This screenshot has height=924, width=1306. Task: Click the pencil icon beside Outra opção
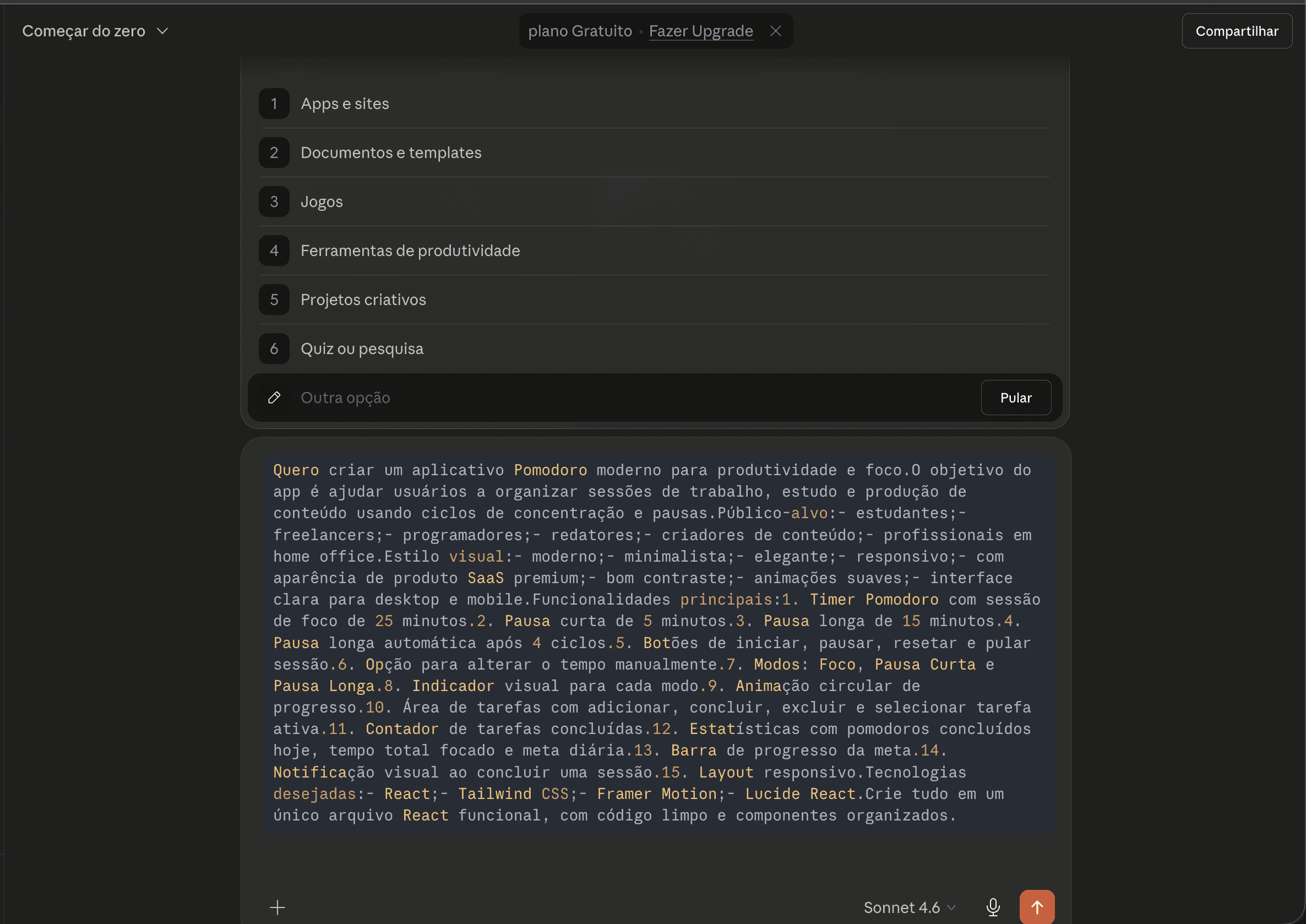tap(274, 397)
